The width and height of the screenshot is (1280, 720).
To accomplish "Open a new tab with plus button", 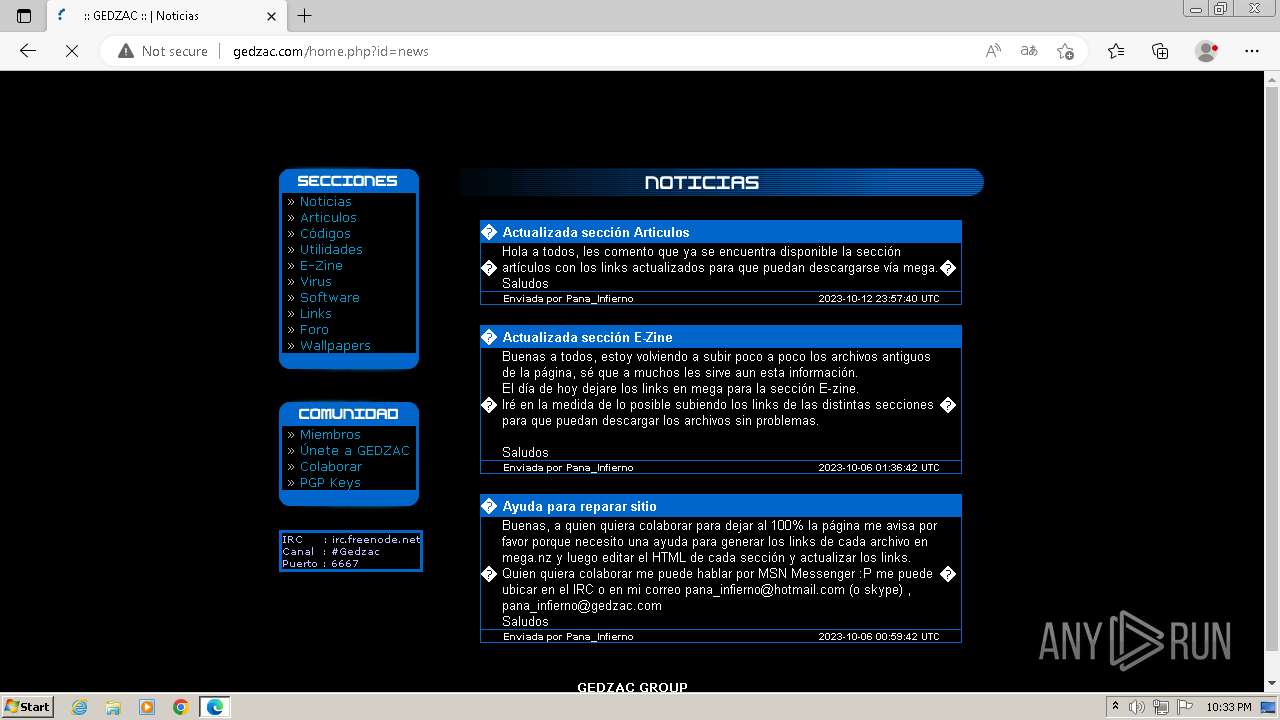I will coord(305,16).
